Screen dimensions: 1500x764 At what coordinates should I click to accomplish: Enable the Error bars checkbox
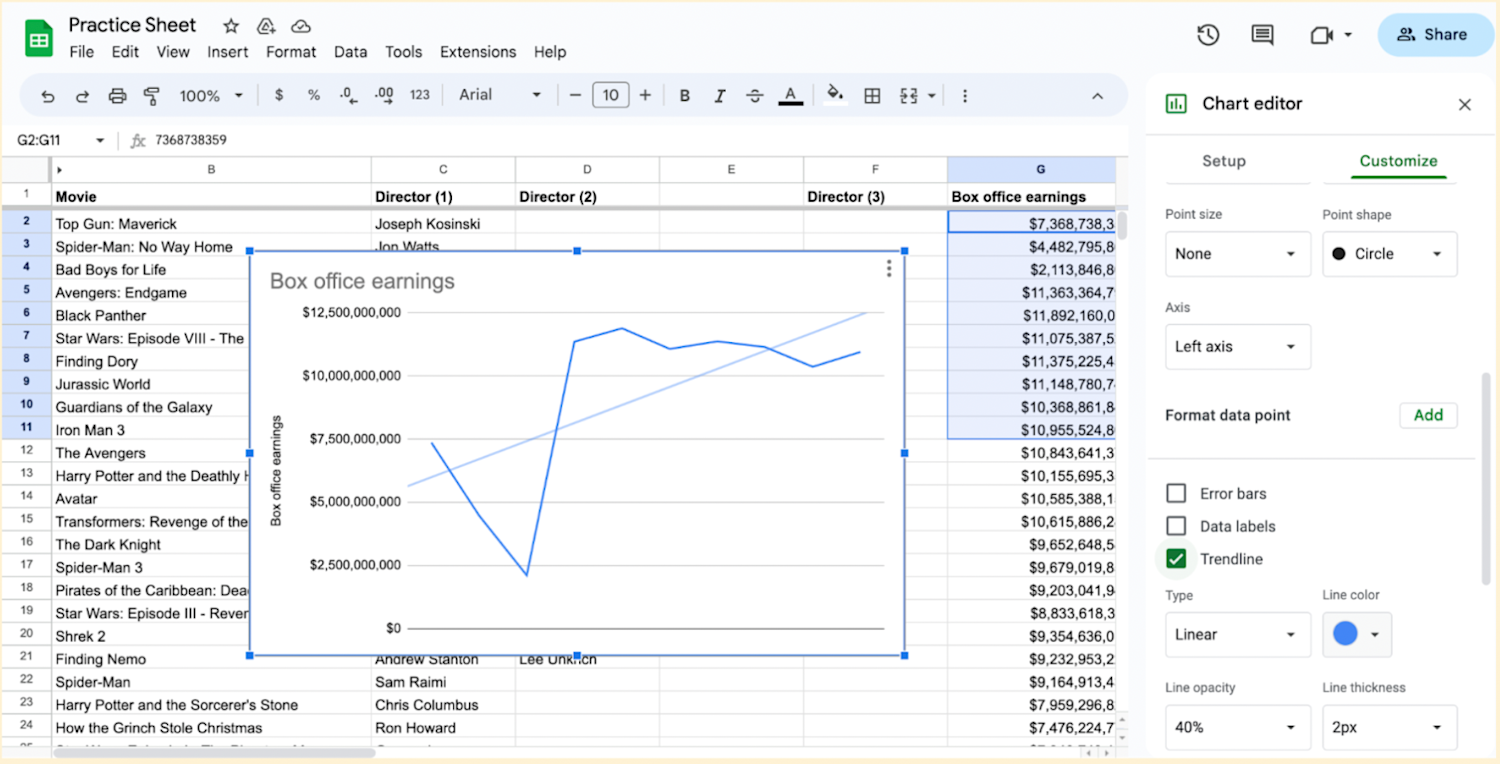point(1177,493)
